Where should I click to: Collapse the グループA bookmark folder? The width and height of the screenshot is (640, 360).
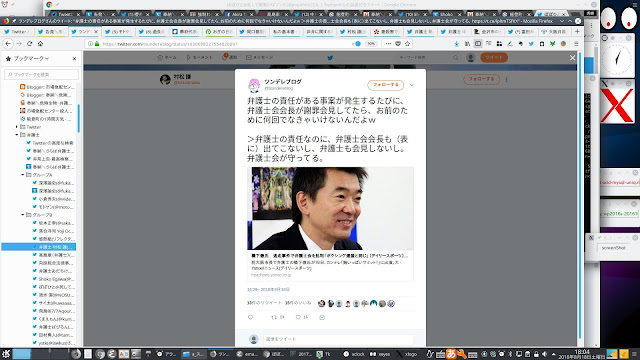tap(23, 175)
